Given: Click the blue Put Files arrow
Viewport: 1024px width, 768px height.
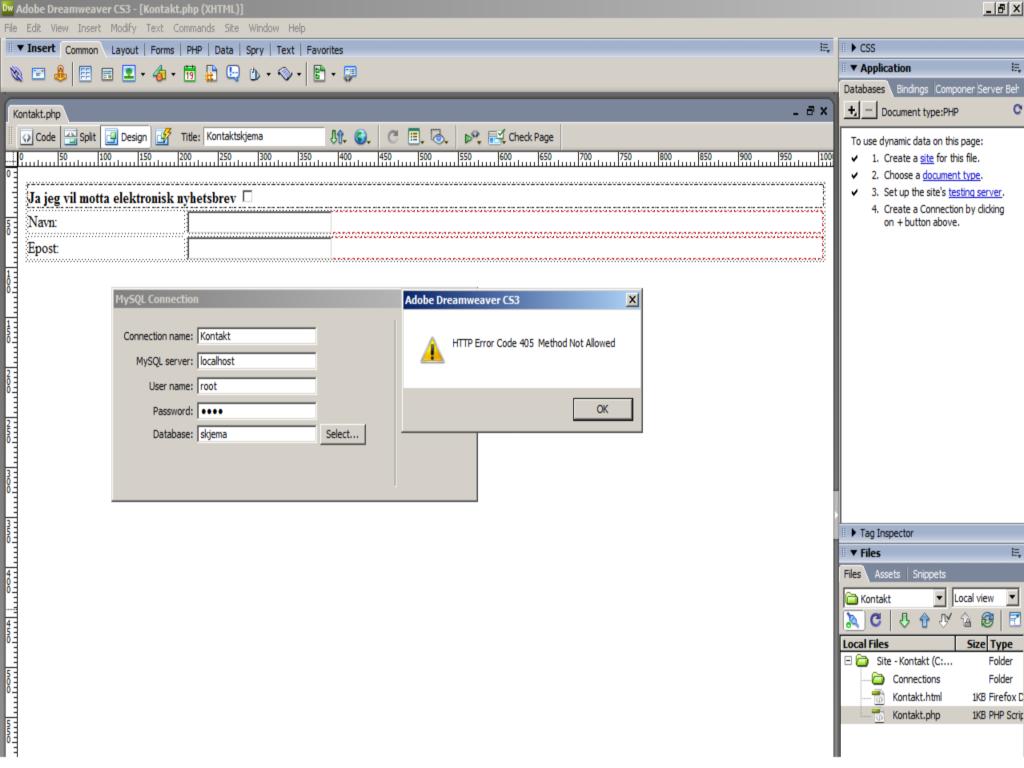Looking at the screenshot, I should pos(924,620).
